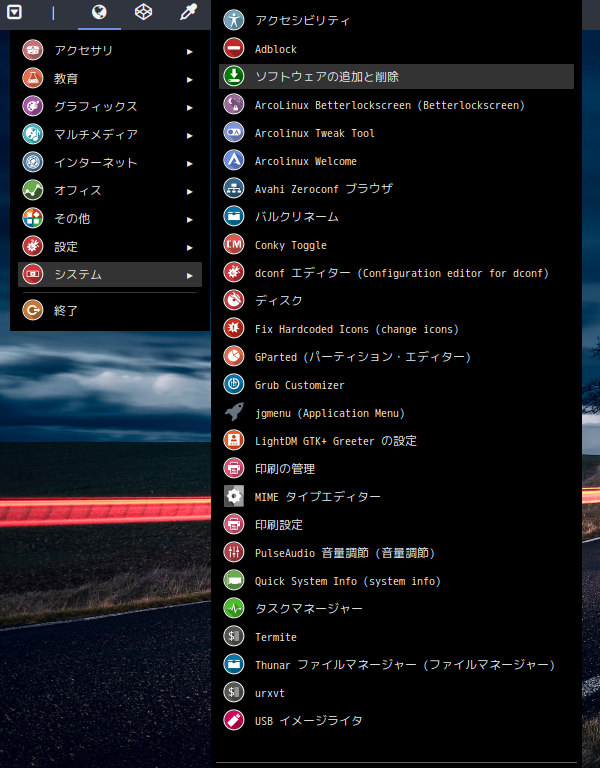600x768 pixels.
Task: Start Conky Toggle
Action: click(396, 244)
